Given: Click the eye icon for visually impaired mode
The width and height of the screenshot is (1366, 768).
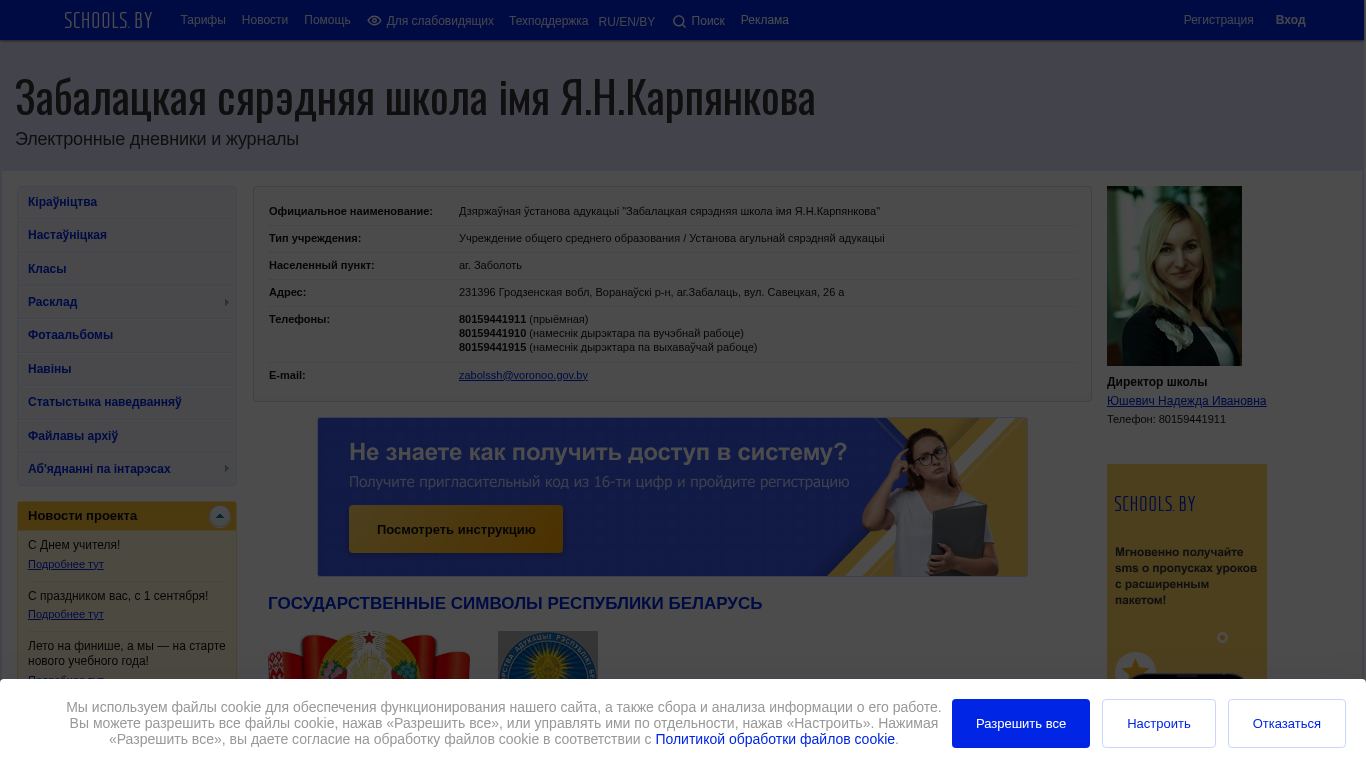Looking at the screenshot, I should pos(375,21).
